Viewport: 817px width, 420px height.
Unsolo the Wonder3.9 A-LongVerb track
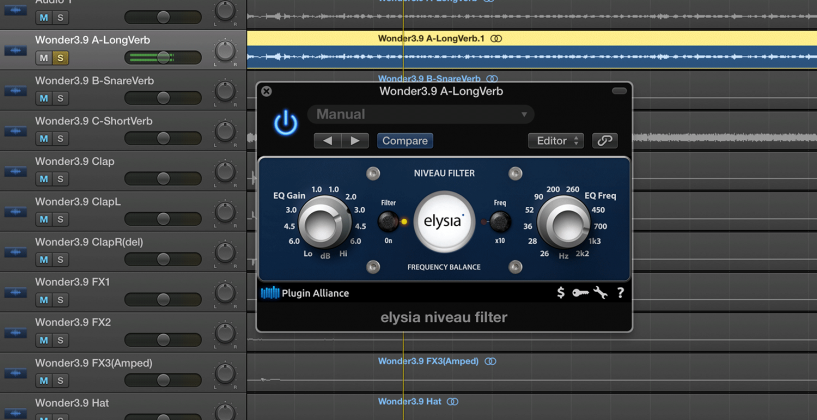point(60,58)
